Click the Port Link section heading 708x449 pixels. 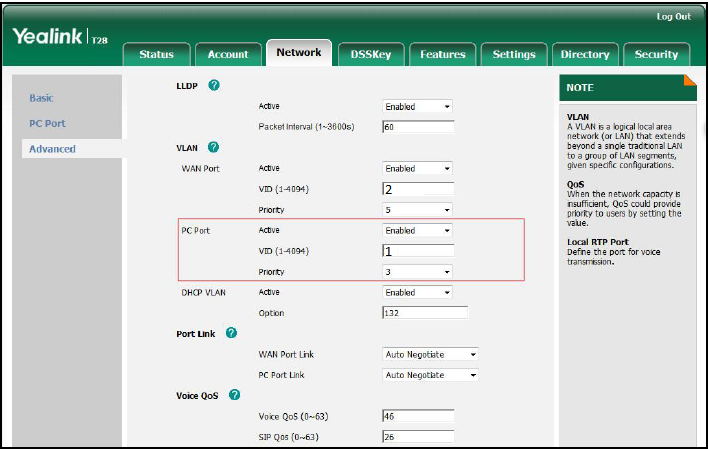click(x=196, y=334)
